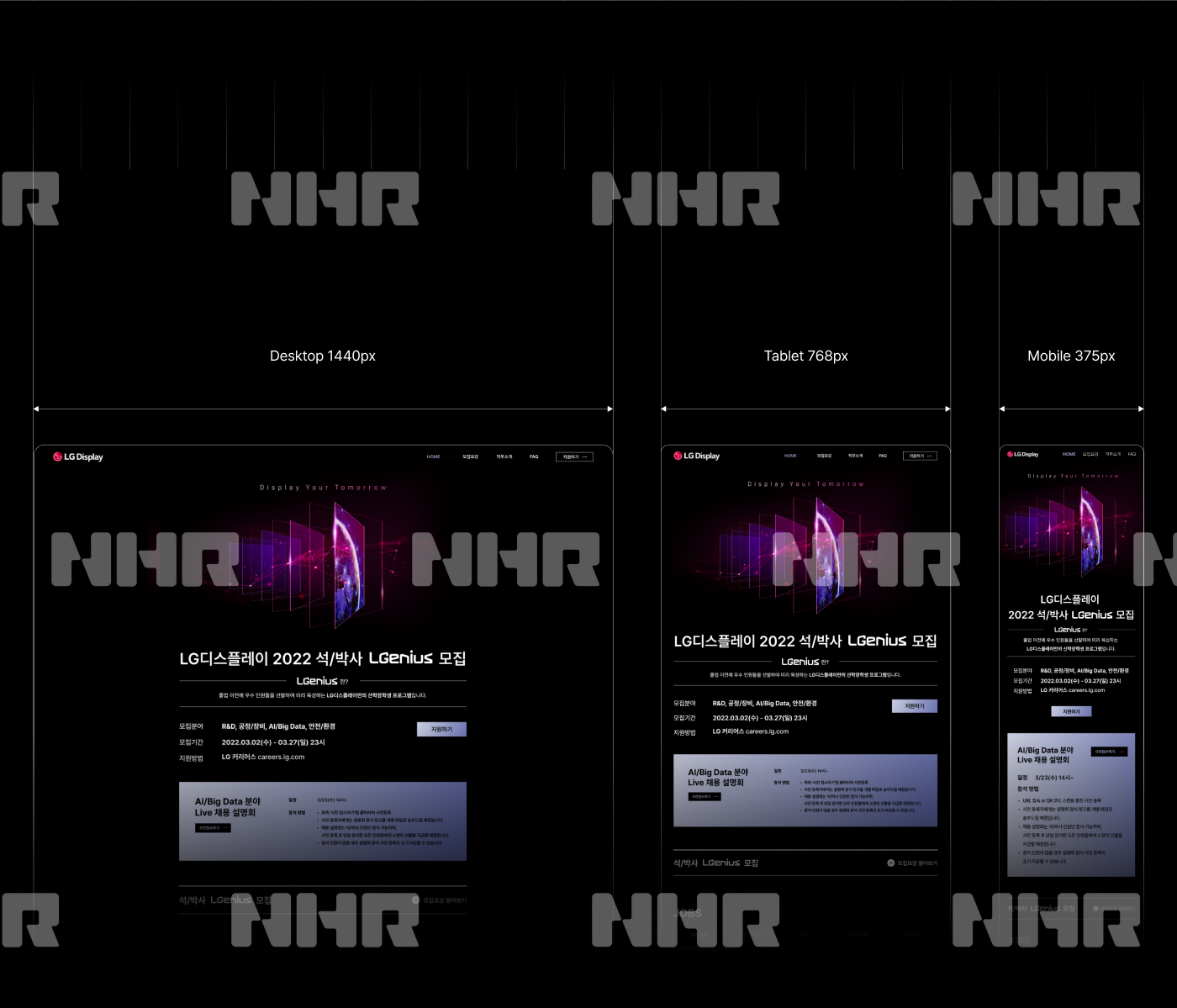This screenshot has height=1008, width=1177.
Task: Click 'Display Your Tomorrow' tagline in the mobile mockup
Action: point(1073,476)
